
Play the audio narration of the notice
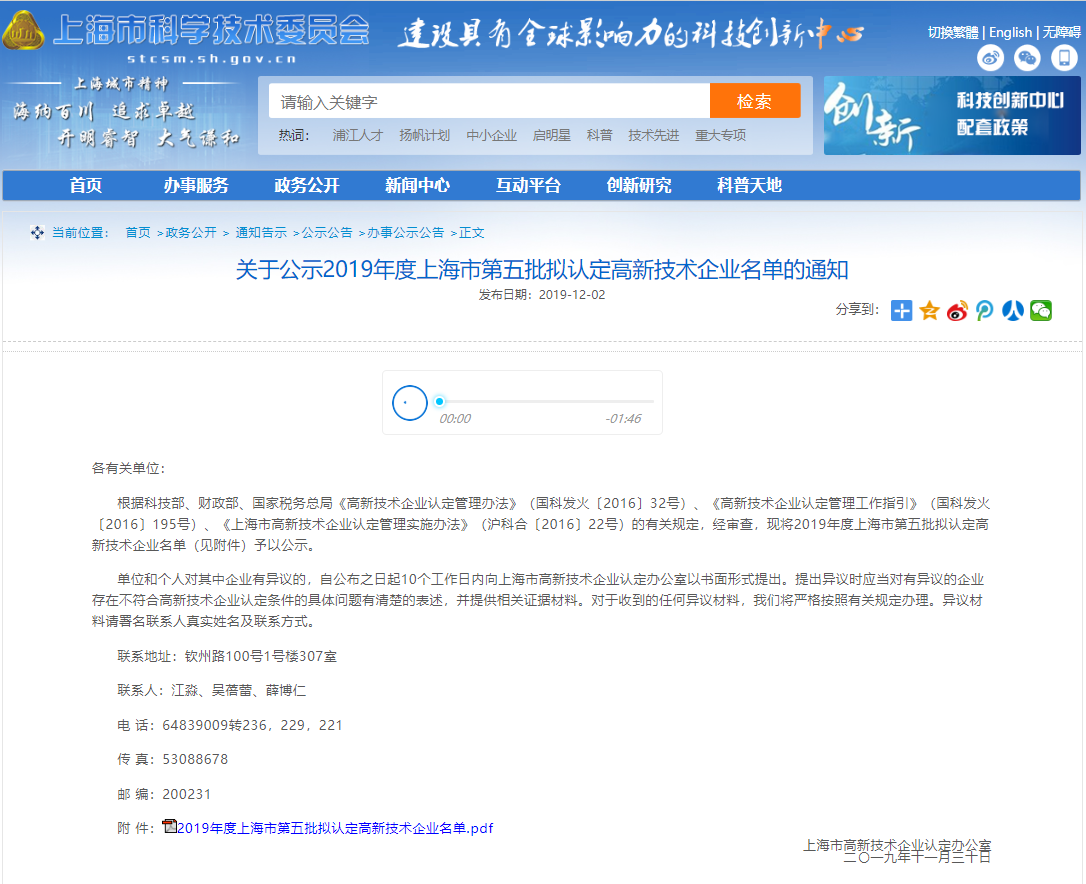[409, 402]
